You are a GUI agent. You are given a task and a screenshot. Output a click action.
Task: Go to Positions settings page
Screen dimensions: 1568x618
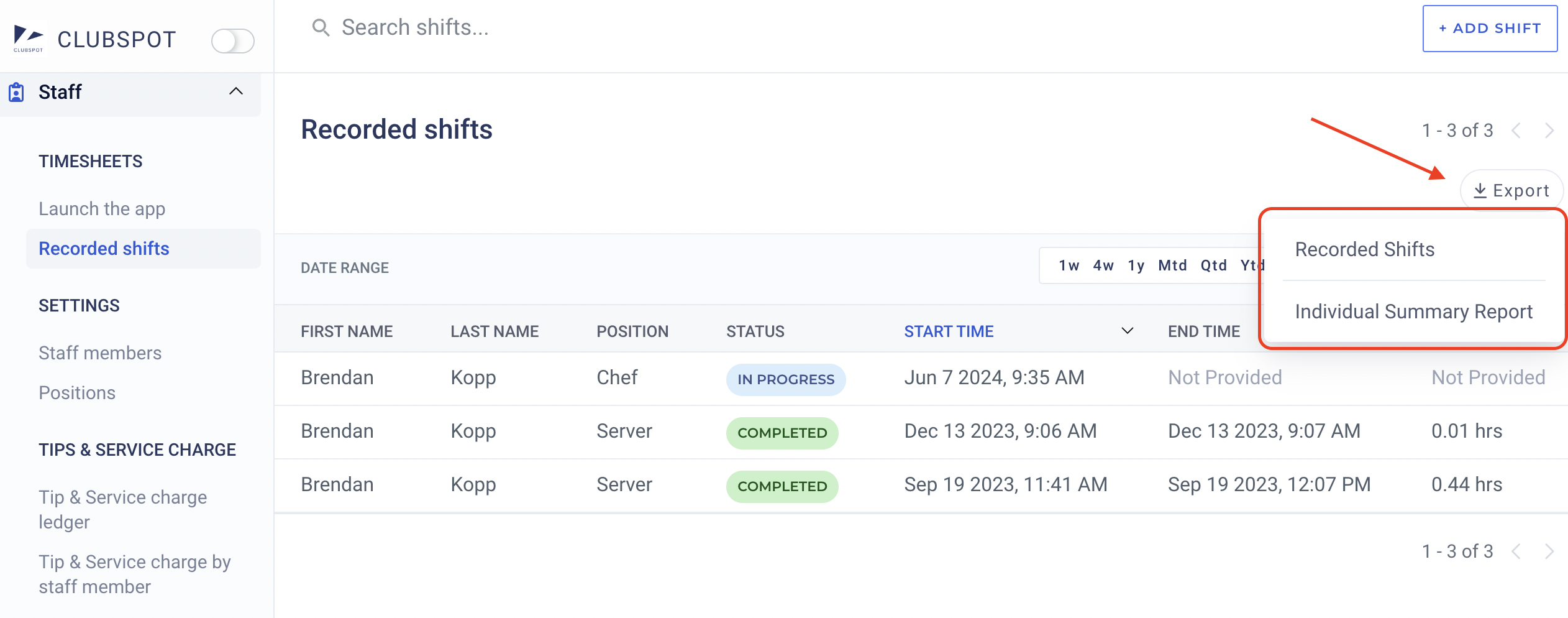click(77, 393)
